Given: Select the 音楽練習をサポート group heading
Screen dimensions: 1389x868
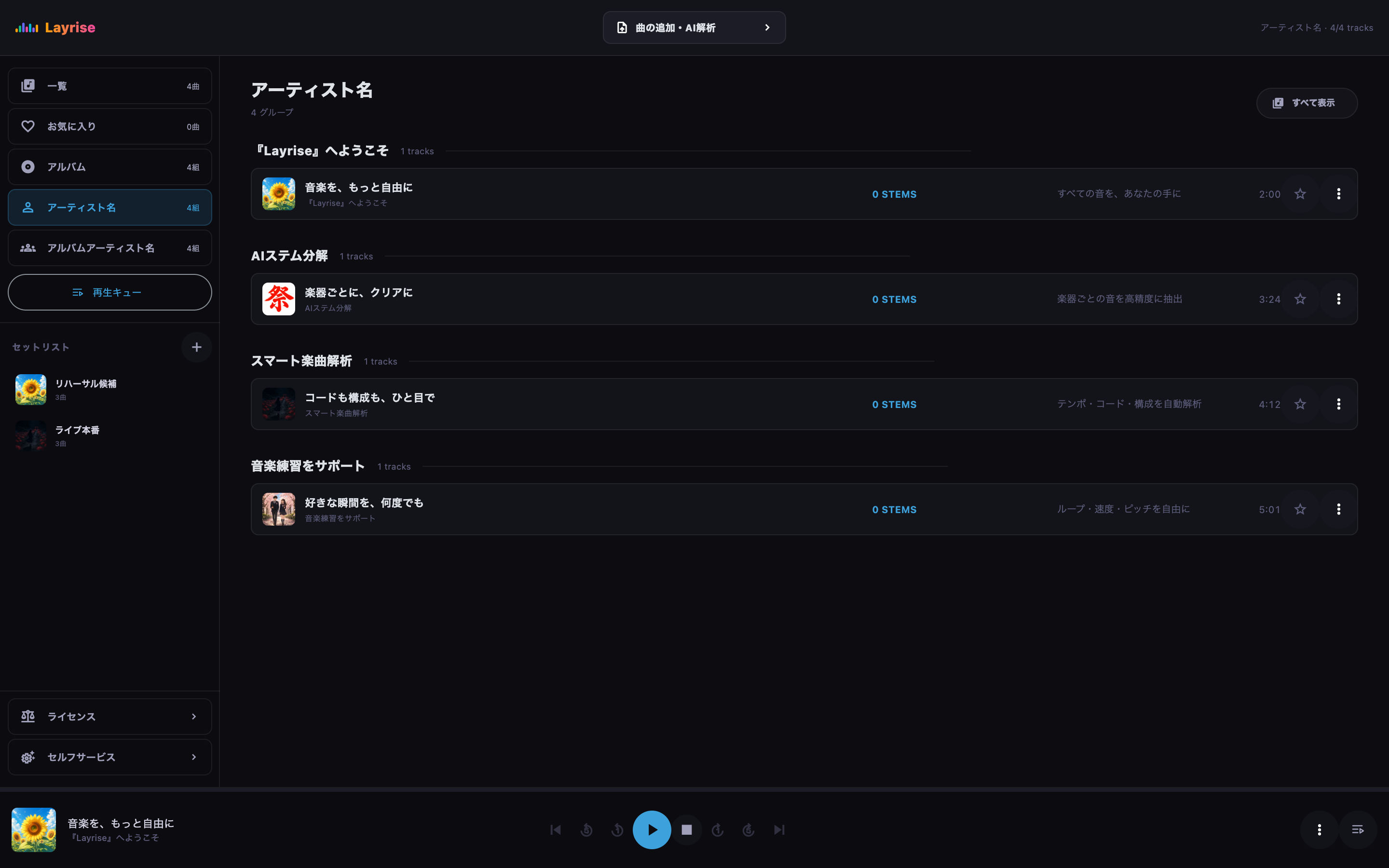Looking at the screenshot, I should (308, 466).
